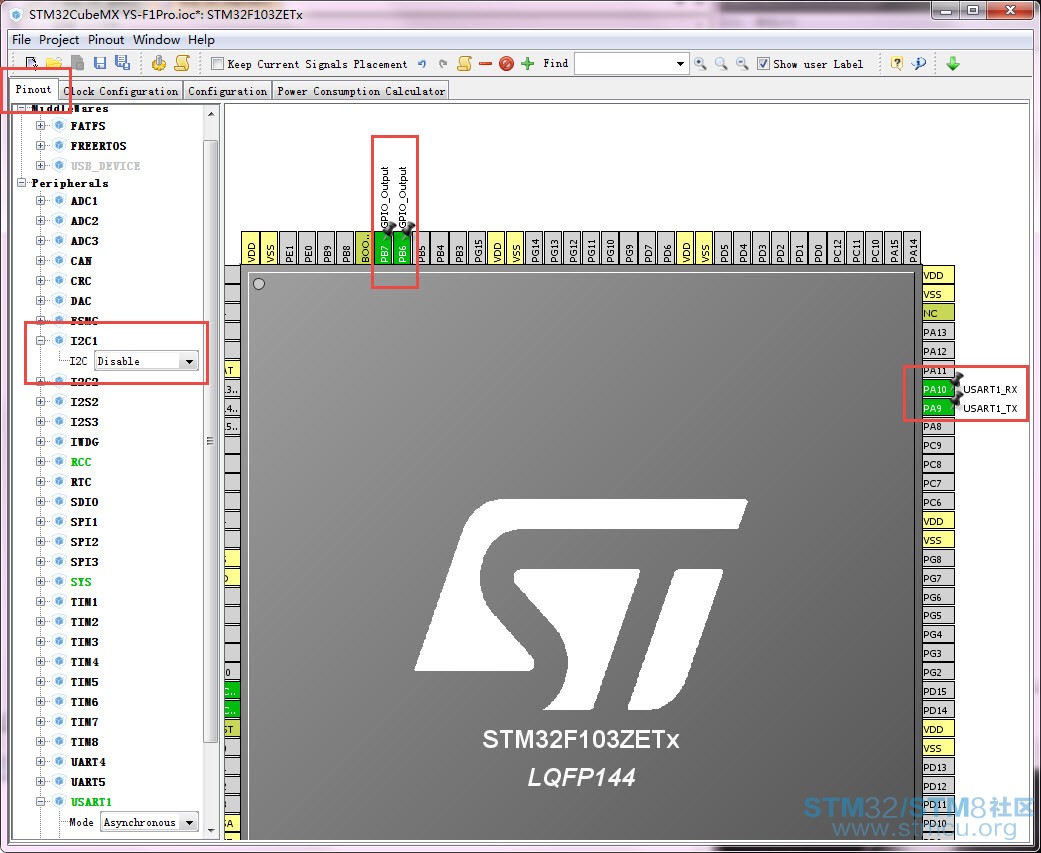Select the USART1 peripheral in tree
Viewport: 1041px width, 853px height.
91,802
